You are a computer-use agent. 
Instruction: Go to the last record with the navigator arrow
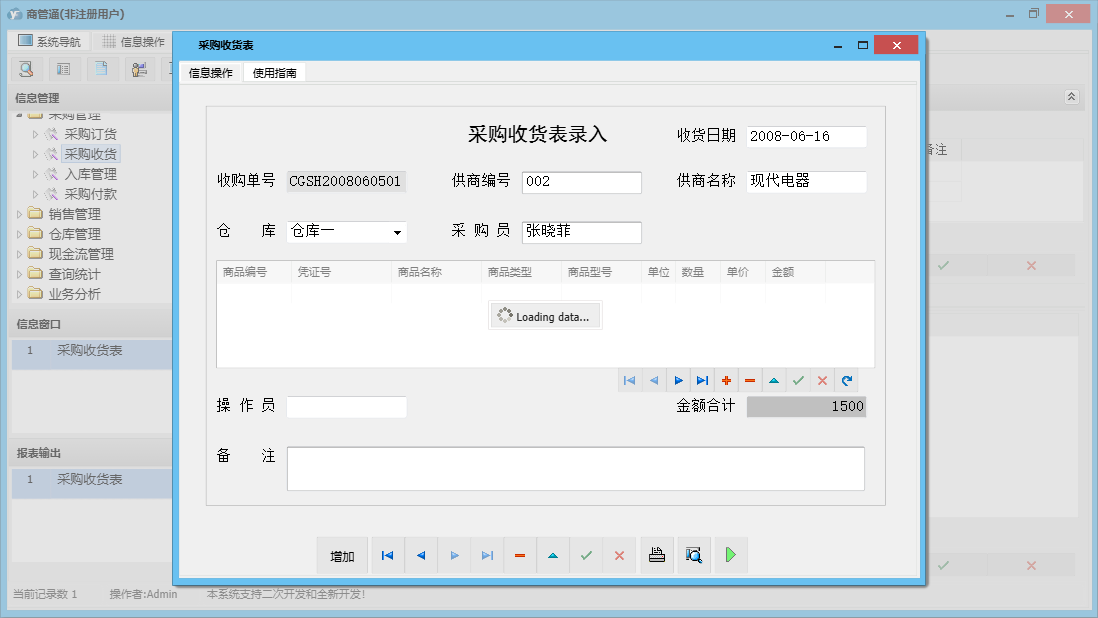(701, 380)
